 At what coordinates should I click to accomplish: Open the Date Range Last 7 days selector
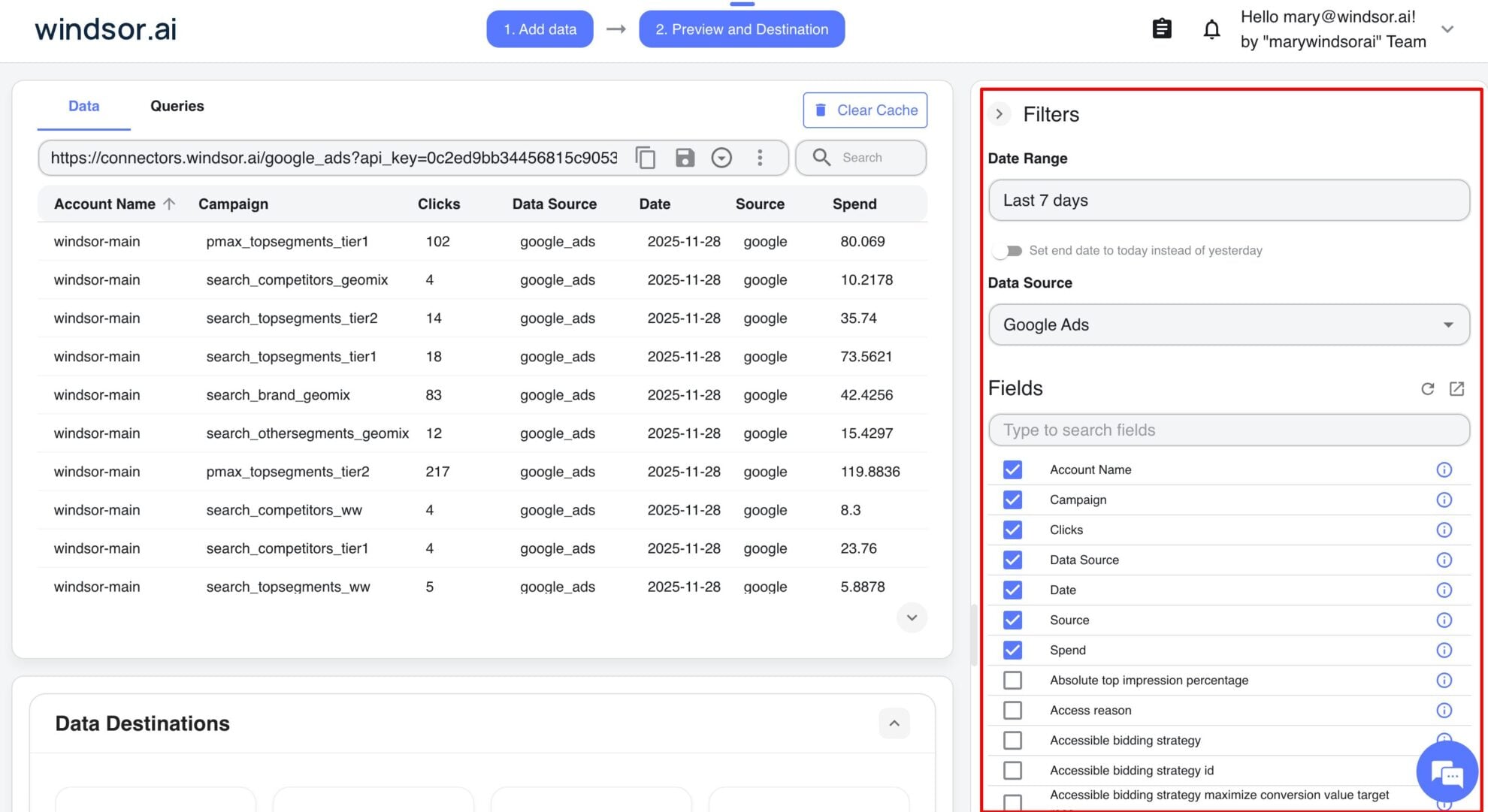(1229, 201)
